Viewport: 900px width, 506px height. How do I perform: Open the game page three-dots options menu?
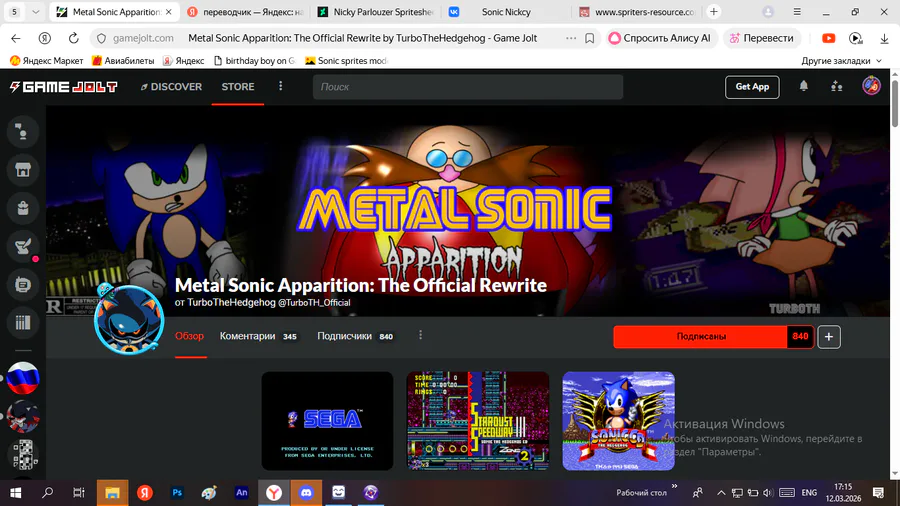point(420,335)
